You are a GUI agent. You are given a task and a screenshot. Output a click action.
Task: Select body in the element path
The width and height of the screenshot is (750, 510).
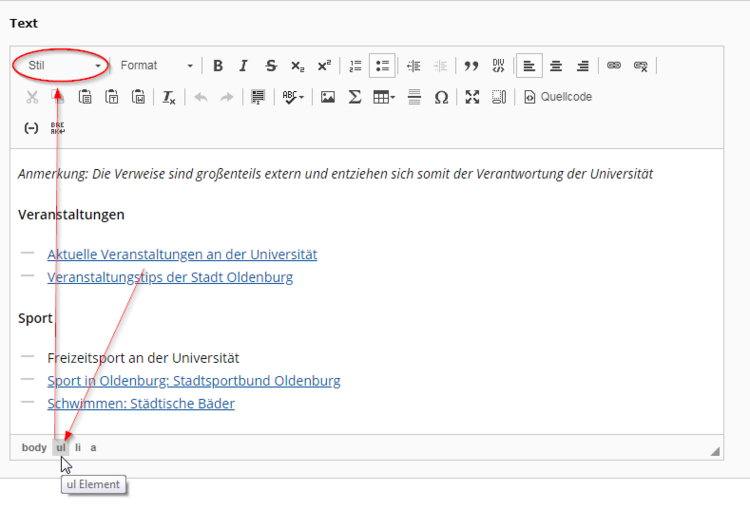pos(34,448)
